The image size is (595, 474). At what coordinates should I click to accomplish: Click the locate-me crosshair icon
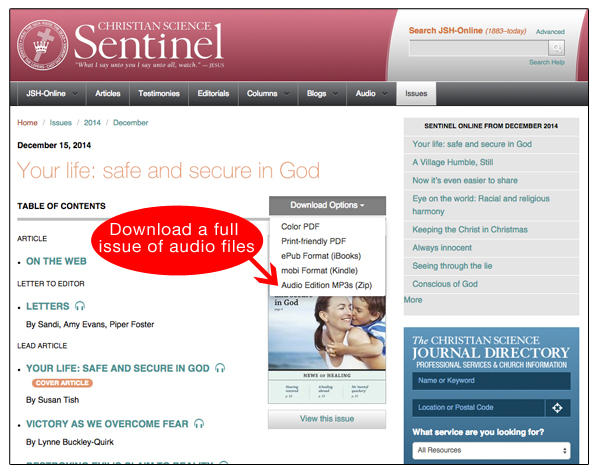(557, 408)
